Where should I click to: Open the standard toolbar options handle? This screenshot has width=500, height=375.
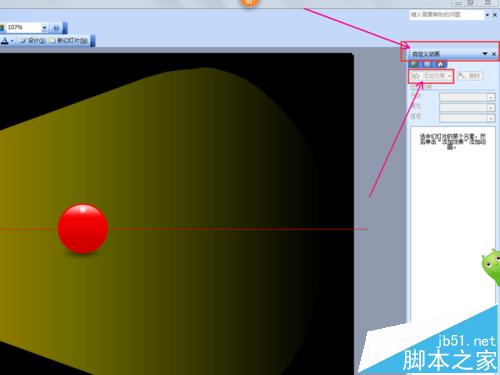65,28
